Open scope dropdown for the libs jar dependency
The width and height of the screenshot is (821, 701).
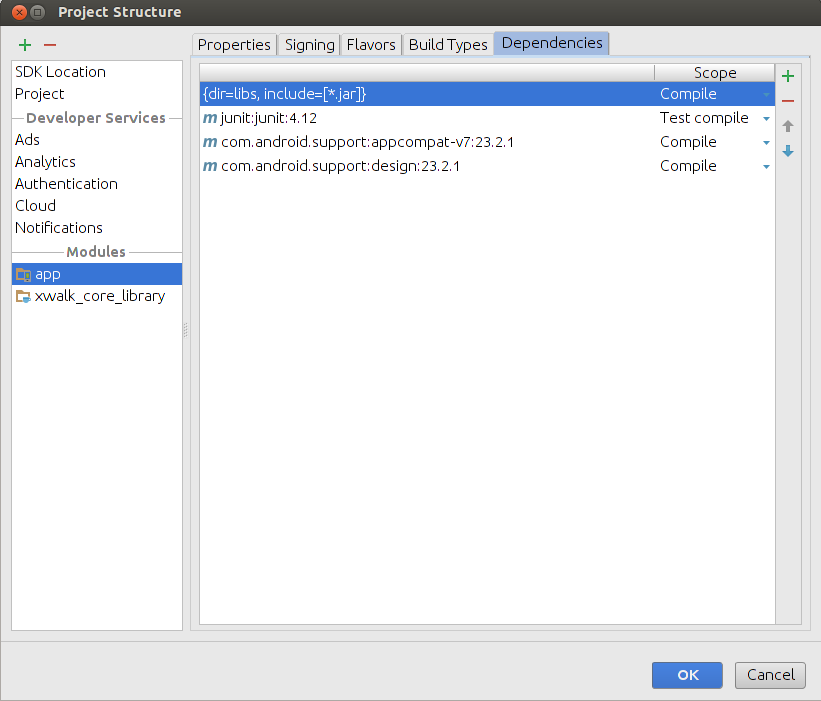coord(766,95)
